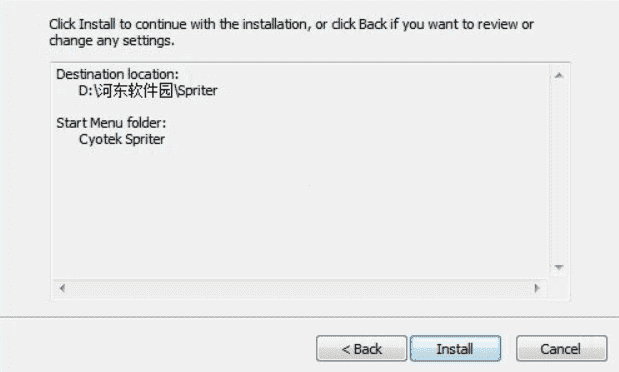Click the Chinese folder name 河东软件园 in path
Screen dimensions: 619x372
135,91
